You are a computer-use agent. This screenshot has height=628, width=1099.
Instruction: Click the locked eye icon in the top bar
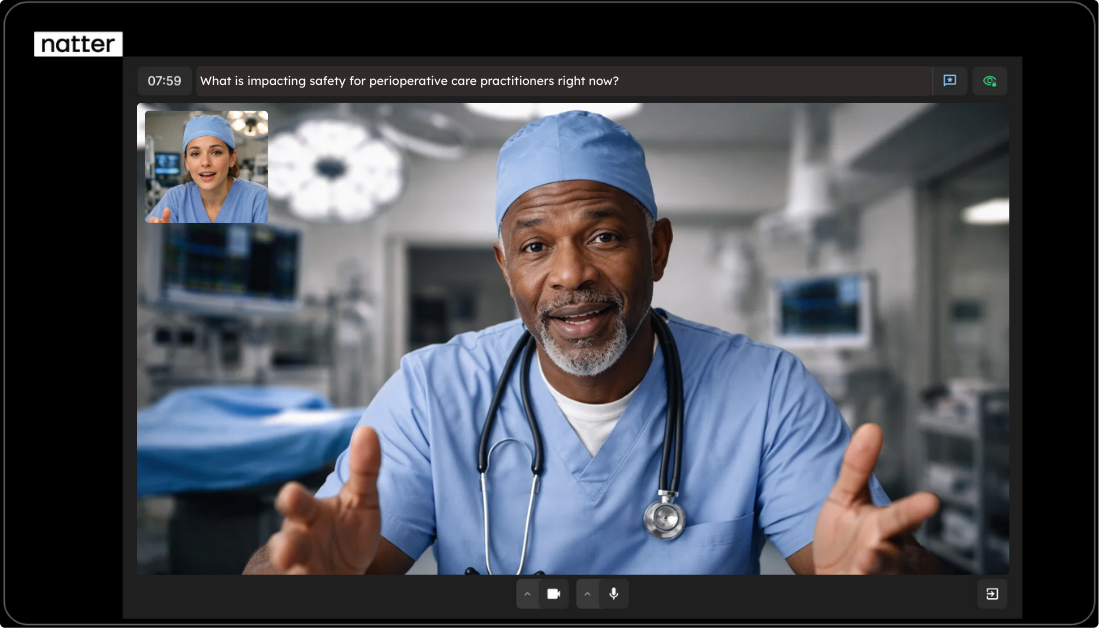(x=989, y=81)
